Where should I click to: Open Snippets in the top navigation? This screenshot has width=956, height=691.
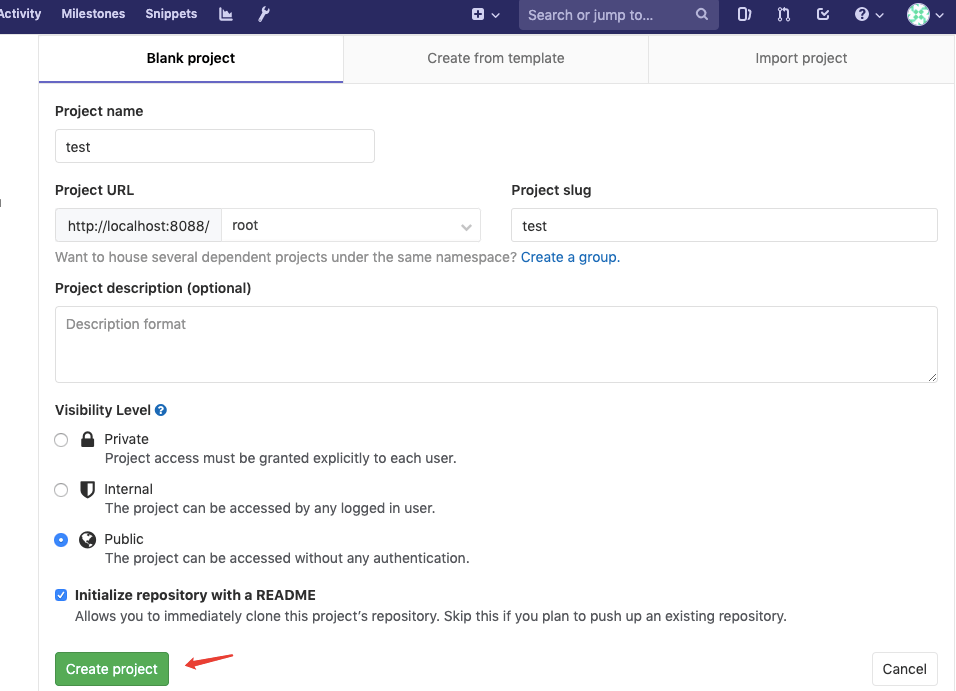point(171,14)
